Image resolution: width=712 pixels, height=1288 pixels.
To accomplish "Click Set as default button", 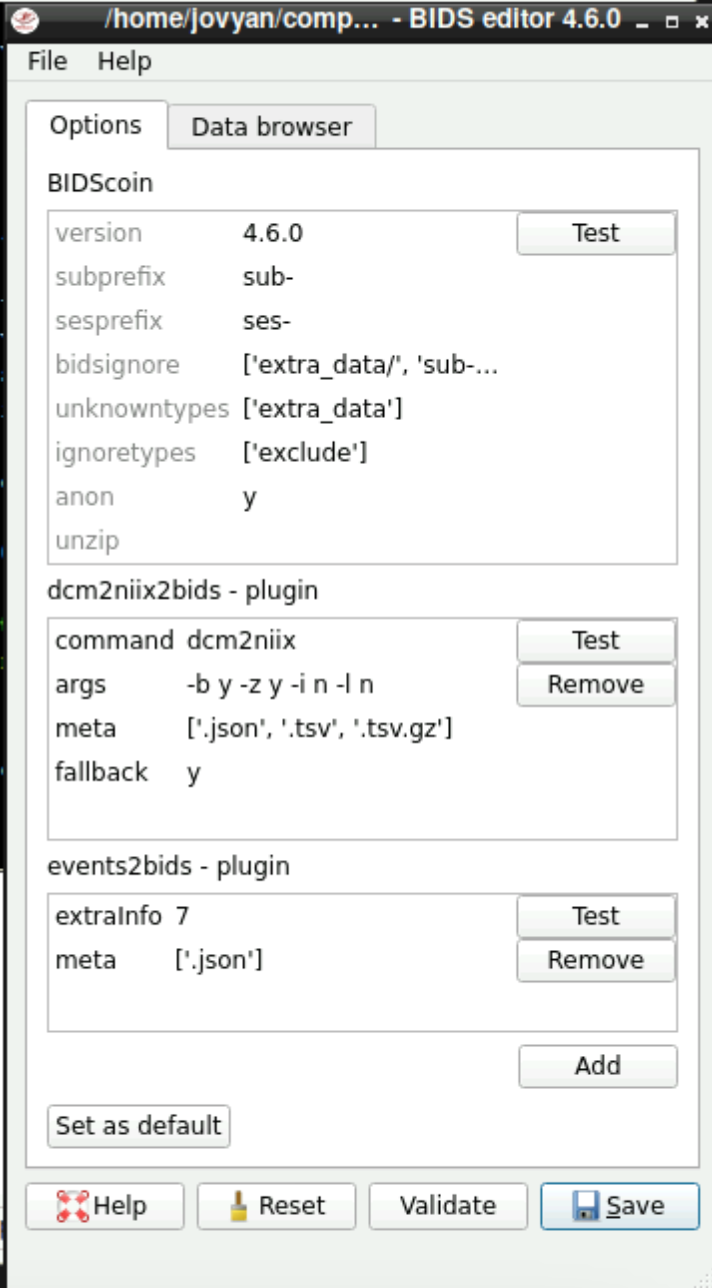I will (x=139, y=1125).
